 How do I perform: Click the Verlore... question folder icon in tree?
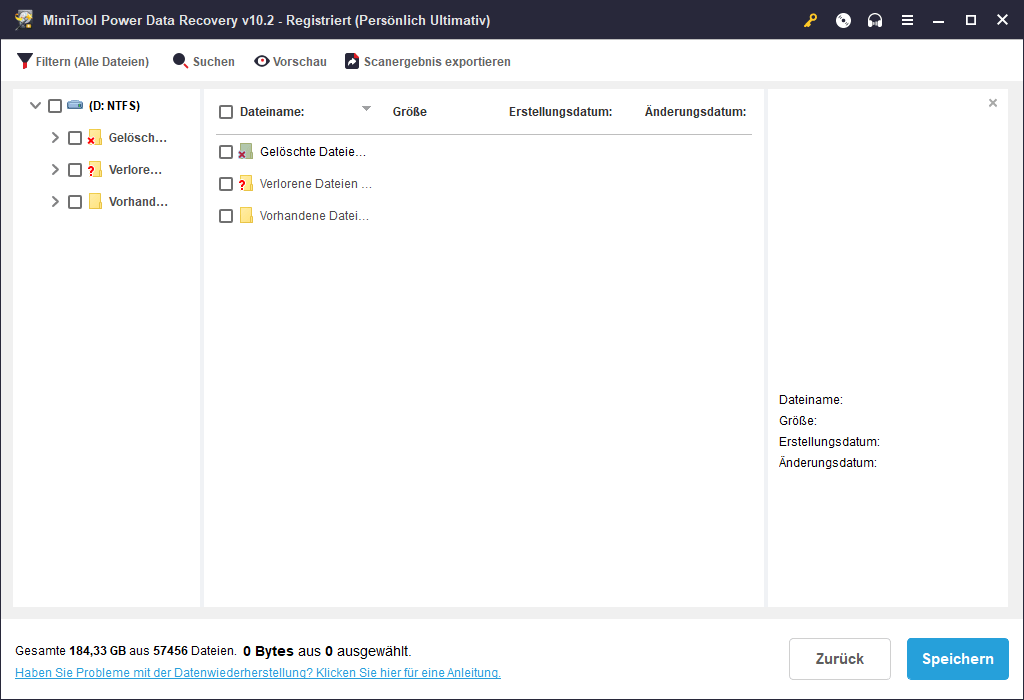95,169
